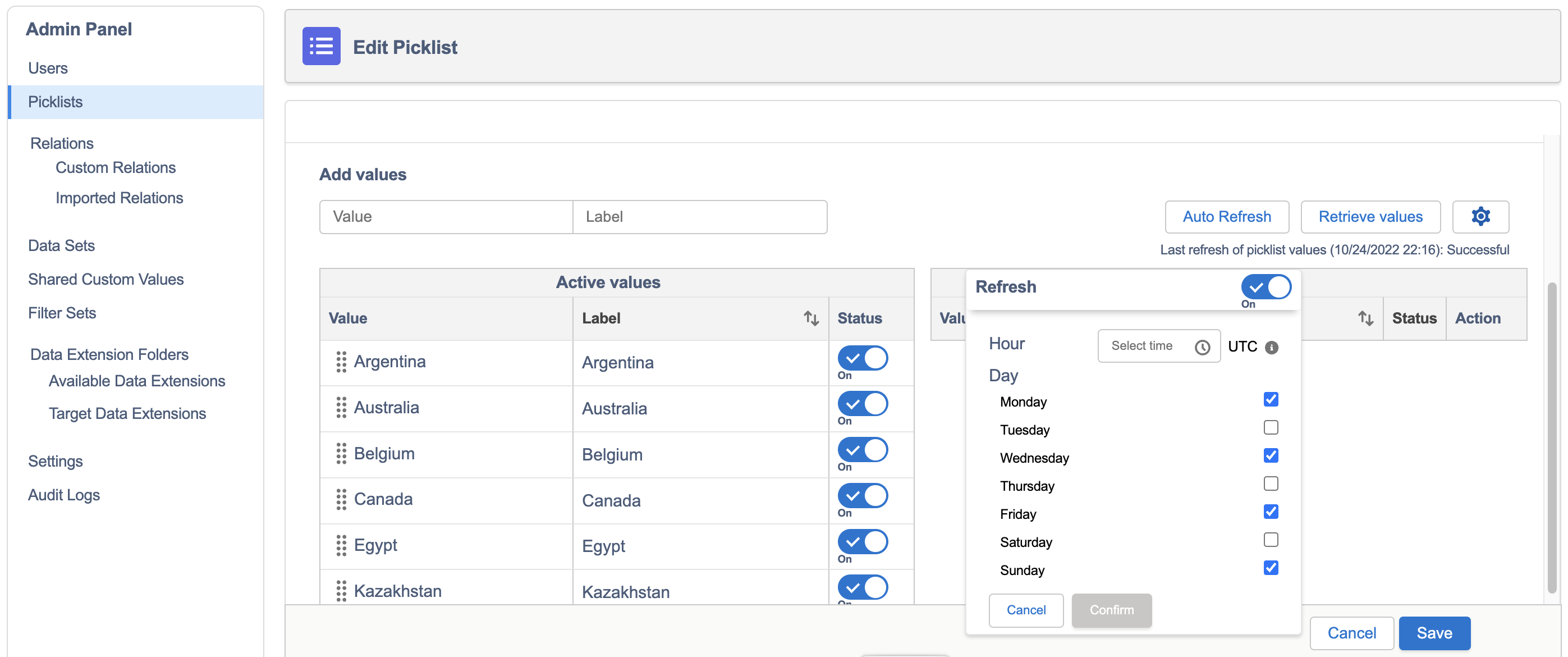
Task: Click sort arrows beside right Status column
Action: point(1365,318)
